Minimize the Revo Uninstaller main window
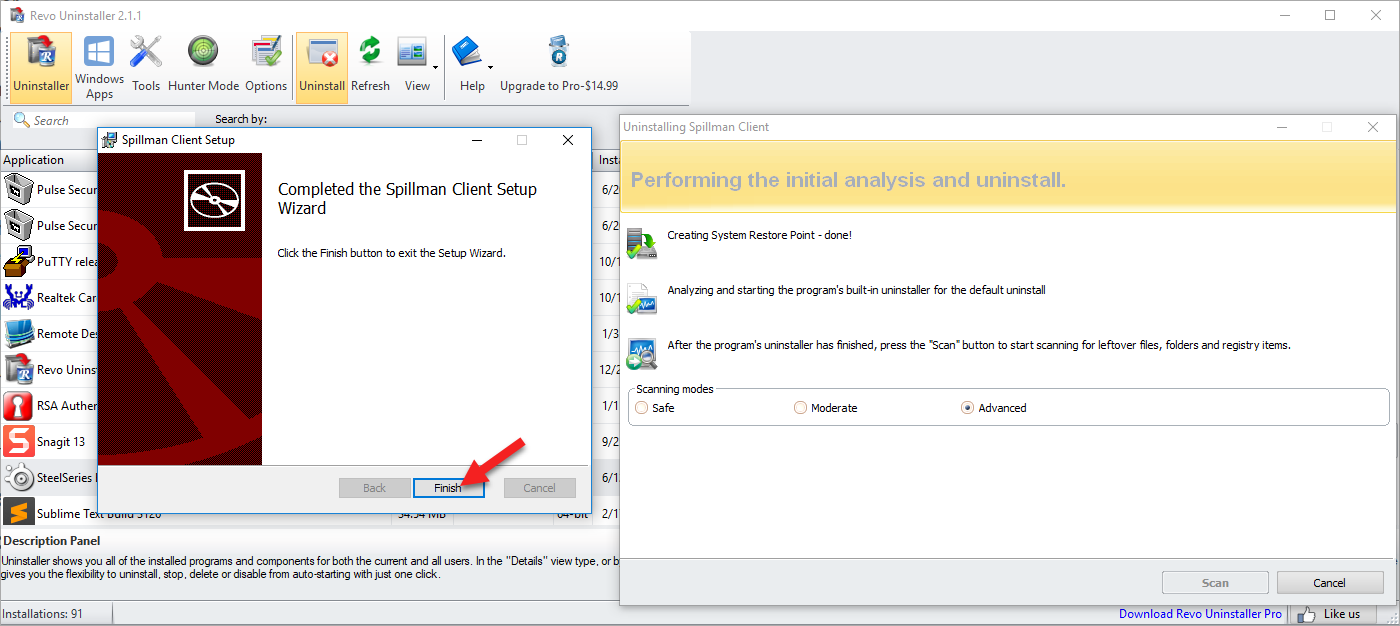Viewport: 1400px width, 626px height. pyautogui.click(x=1284, y=15)
